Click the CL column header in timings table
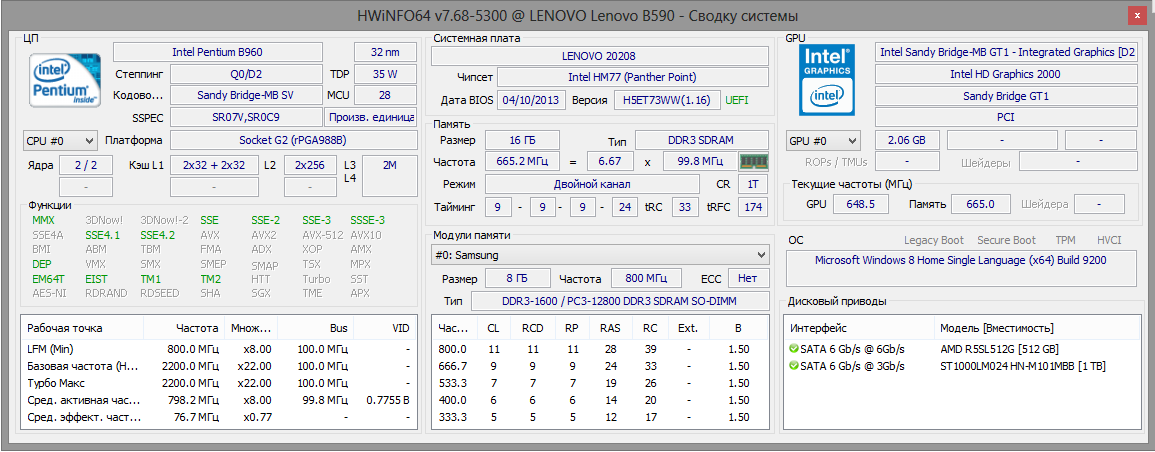 click(x=494, y=328)
